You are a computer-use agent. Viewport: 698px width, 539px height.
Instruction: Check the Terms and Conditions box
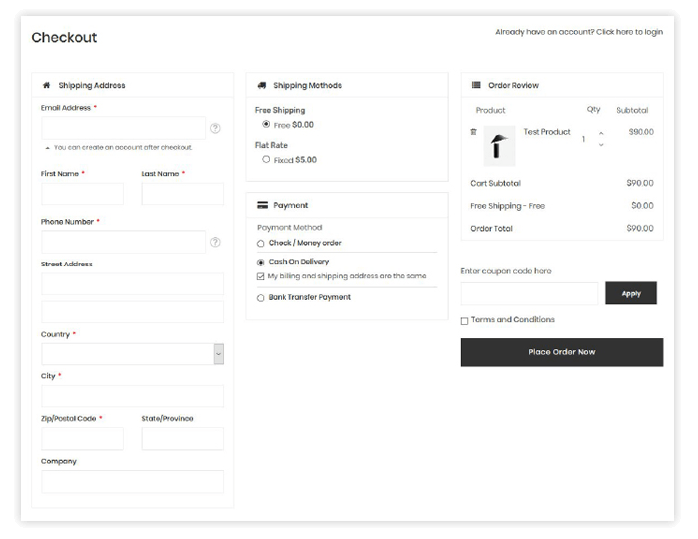464,320
